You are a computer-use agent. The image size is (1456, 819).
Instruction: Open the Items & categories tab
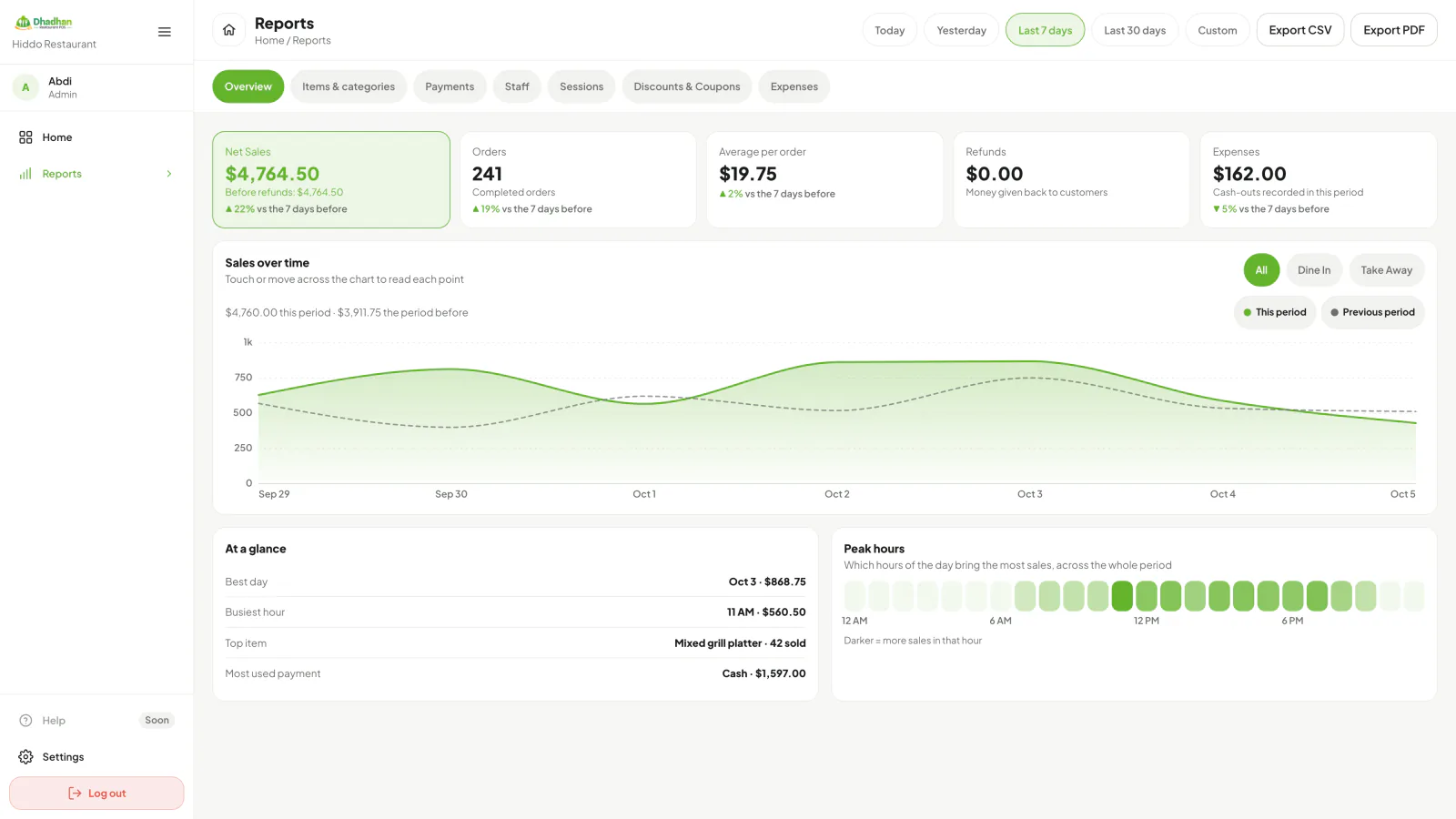click(x=349, y=87)
